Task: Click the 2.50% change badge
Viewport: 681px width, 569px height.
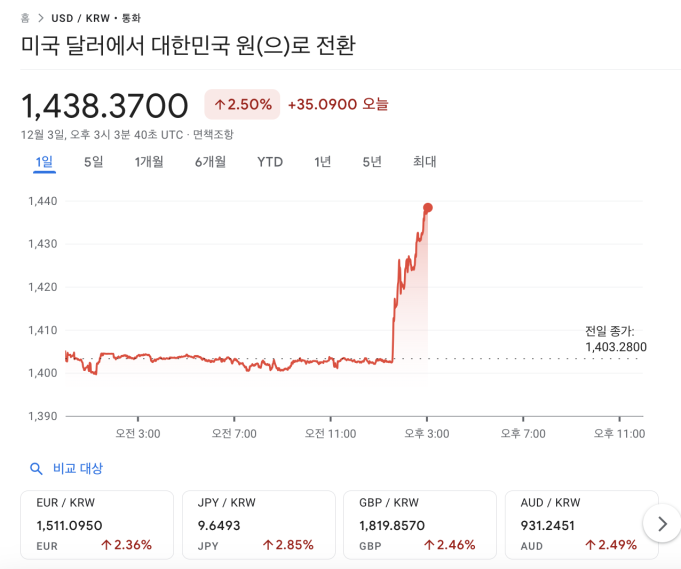Action: [x=242, y=104]
